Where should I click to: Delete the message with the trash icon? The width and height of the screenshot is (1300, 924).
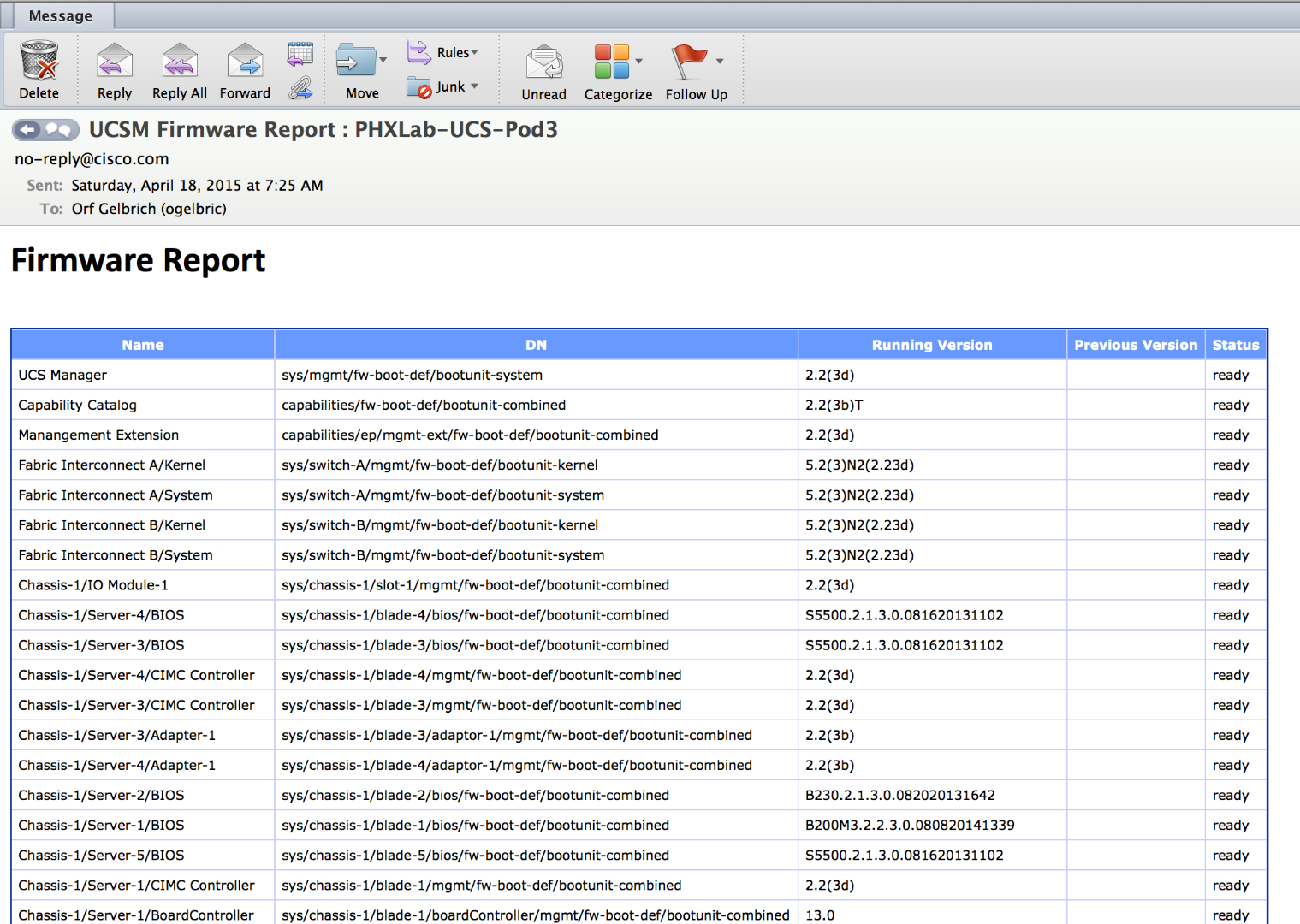[x=39, y=70]
